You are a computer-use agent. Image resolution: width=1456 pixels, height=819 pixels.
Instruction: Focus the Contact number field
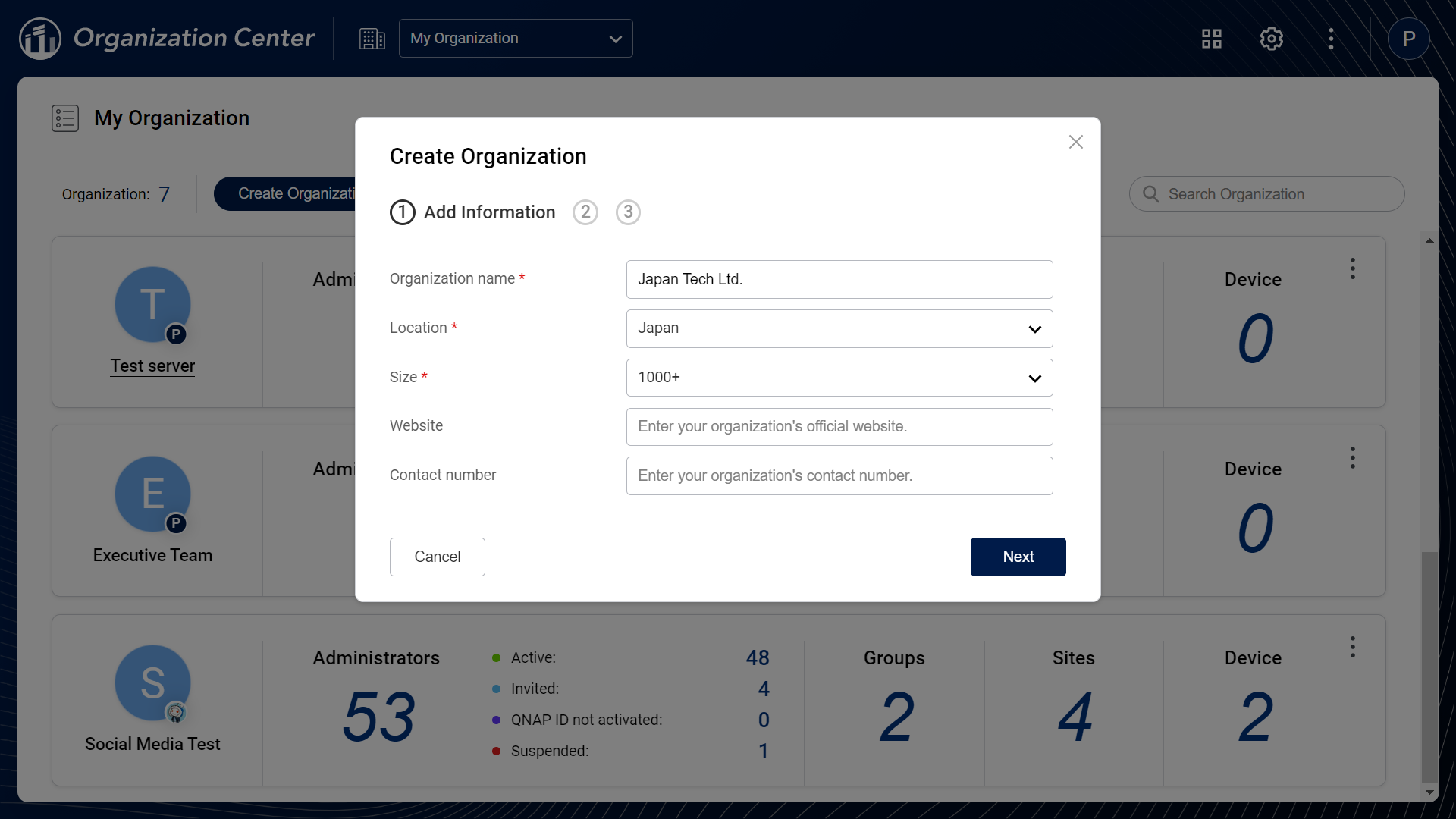(x=839, y=475)
